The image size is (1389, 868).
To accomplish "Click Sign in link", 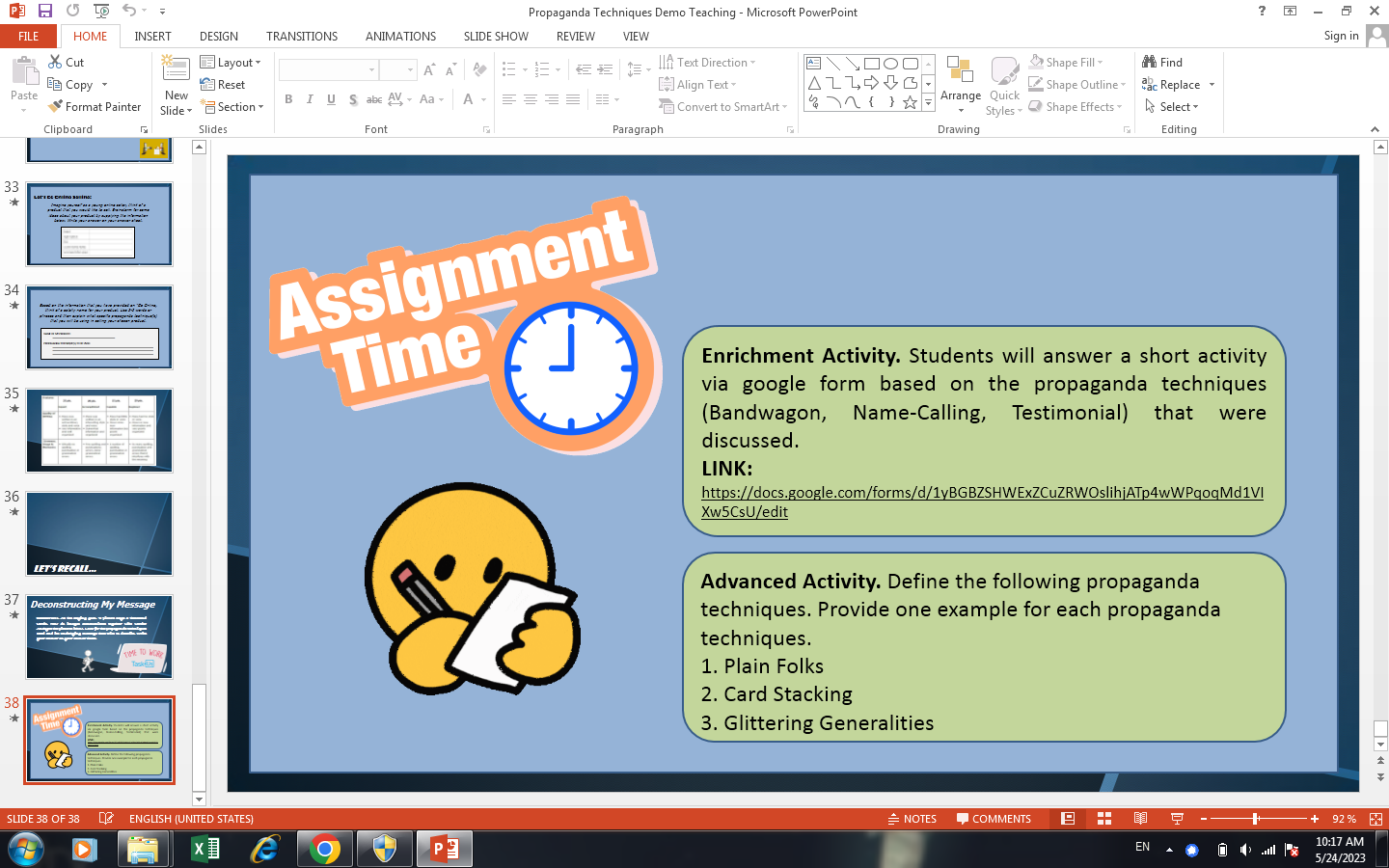I will pos(1341,36).
